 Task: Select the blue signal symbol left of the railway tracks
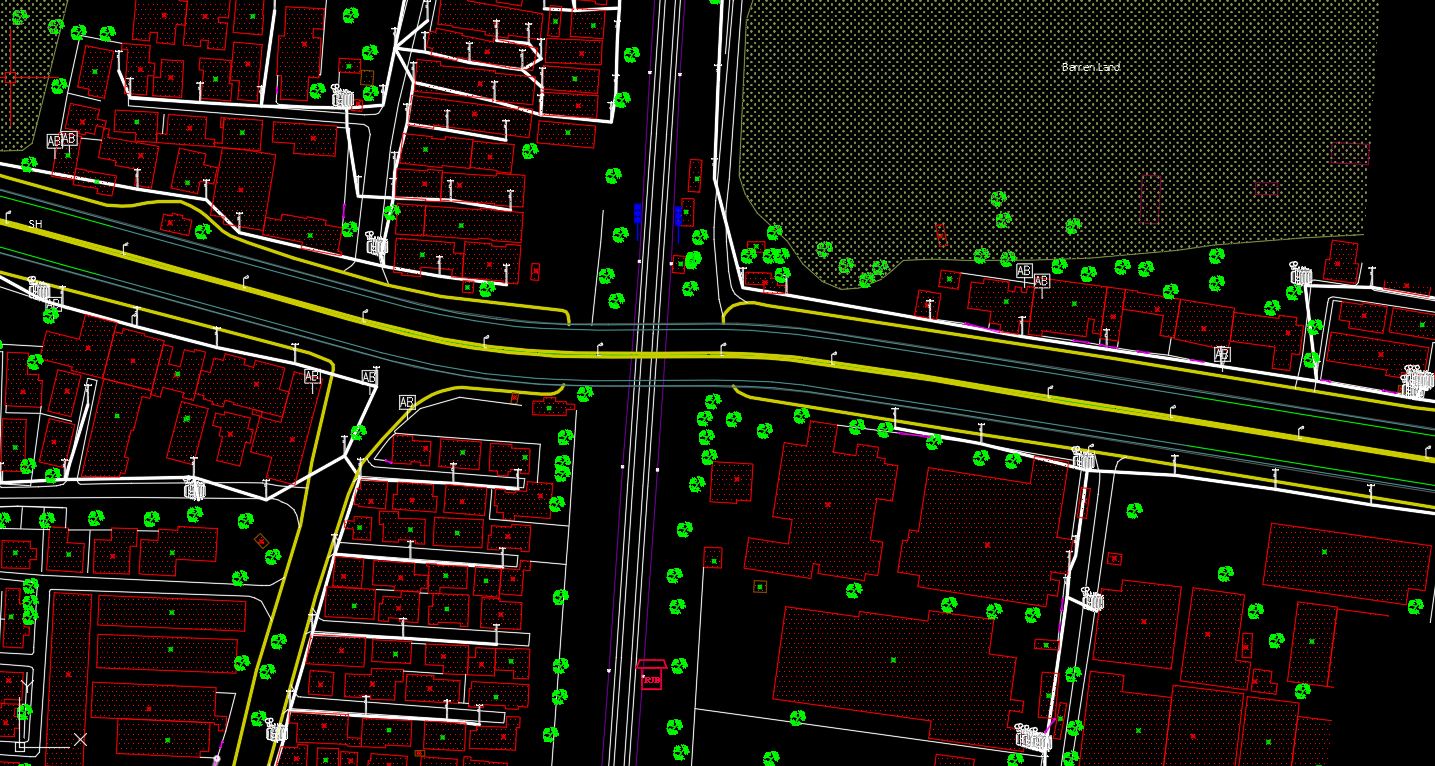pos(638,219)
